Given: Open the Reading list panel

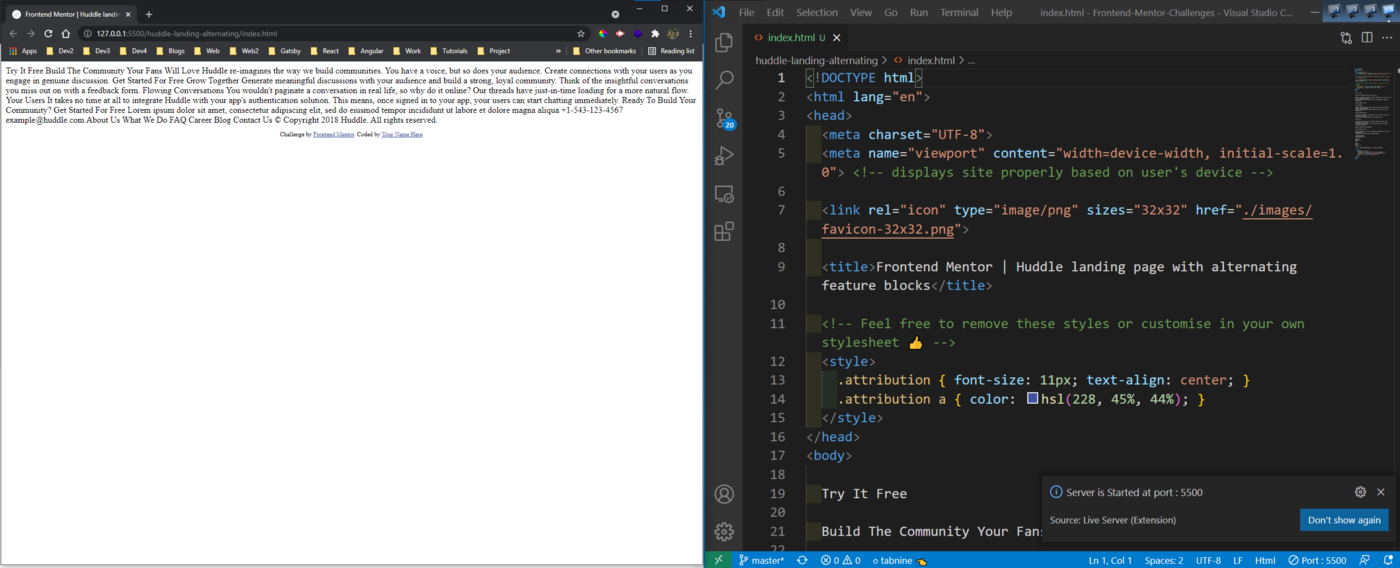Looking at the screenshot, I should point(671,50).
